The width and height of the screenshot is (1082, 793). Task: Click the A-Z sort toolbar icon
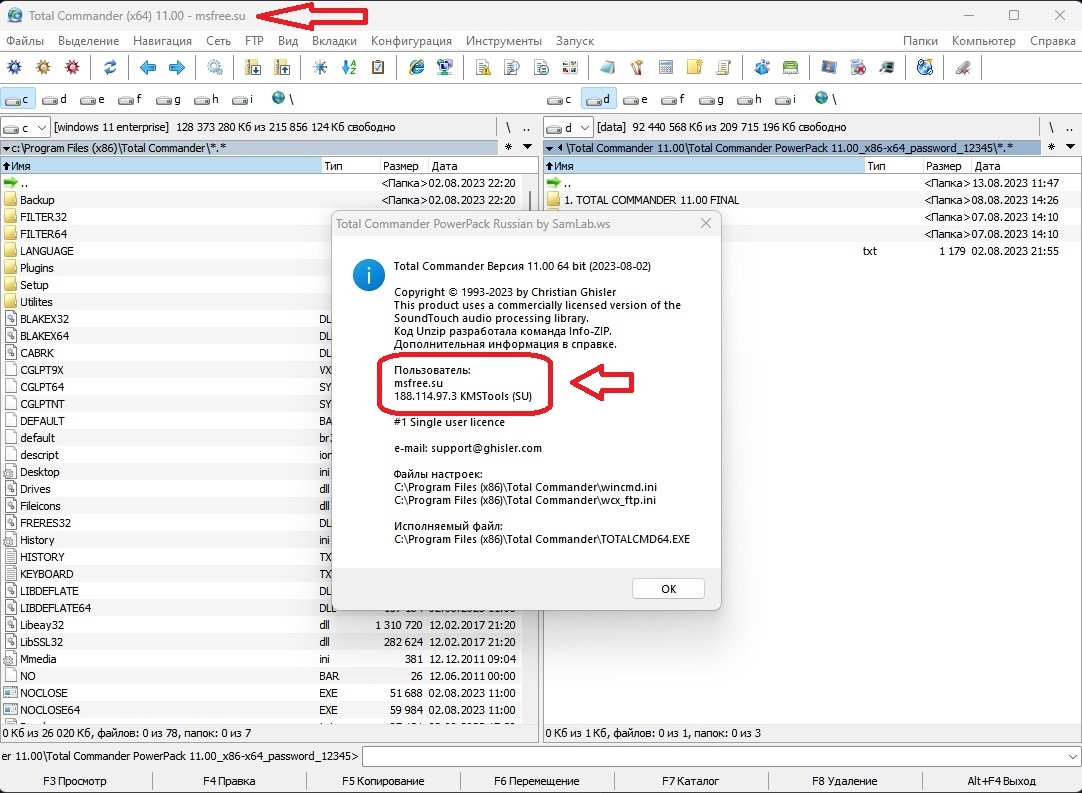tap(349, 68)
